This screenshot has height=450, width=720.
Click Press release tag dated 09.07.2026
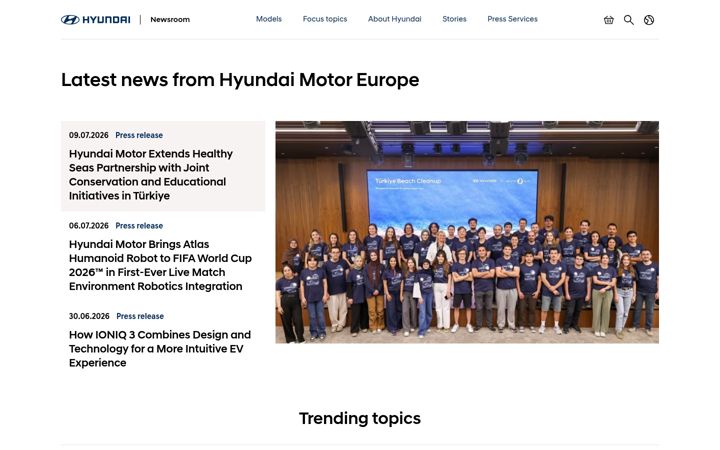click(139, 135)
